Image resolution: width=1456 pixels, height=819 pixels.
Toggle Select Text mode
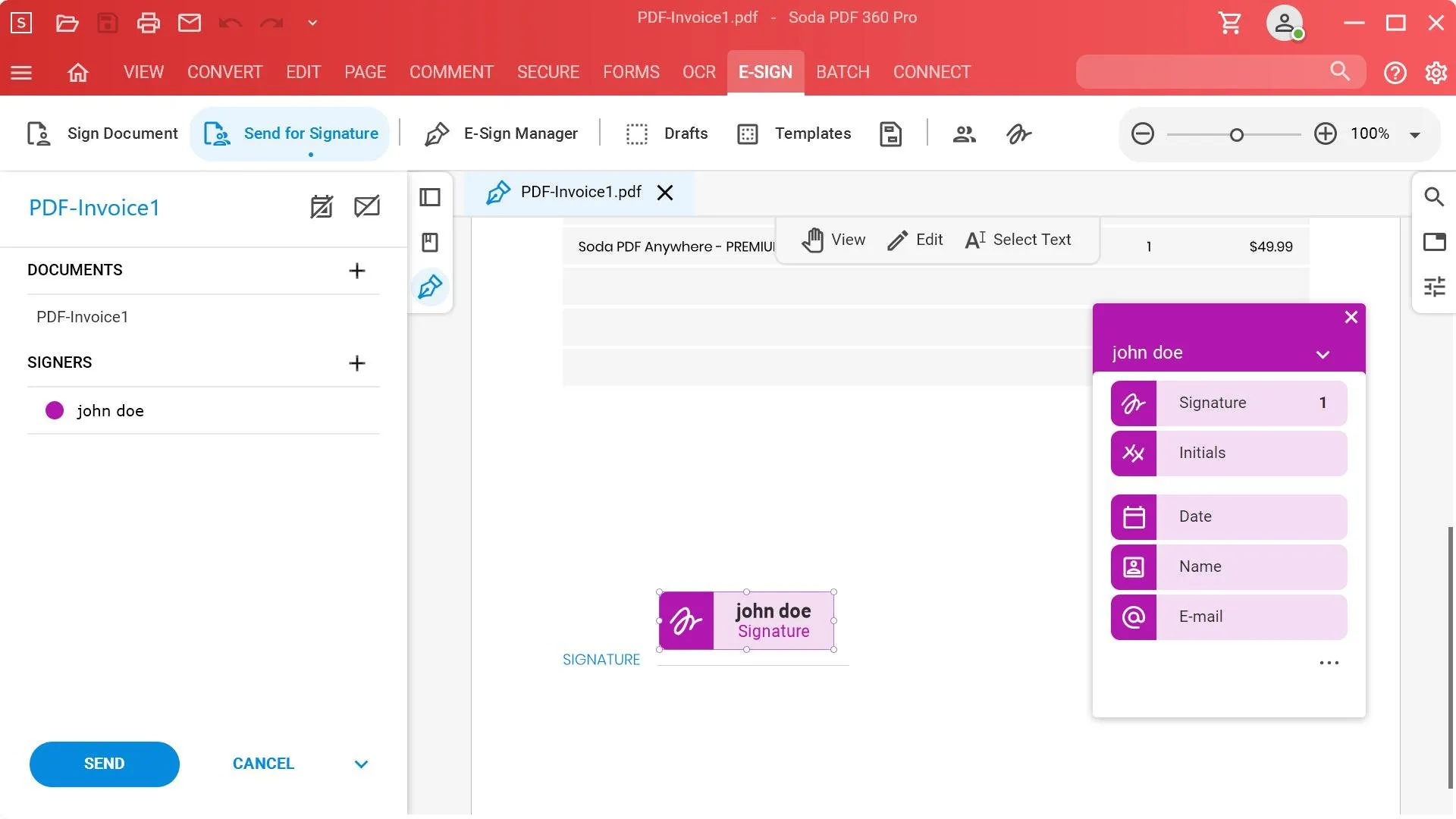(1018, 240)
